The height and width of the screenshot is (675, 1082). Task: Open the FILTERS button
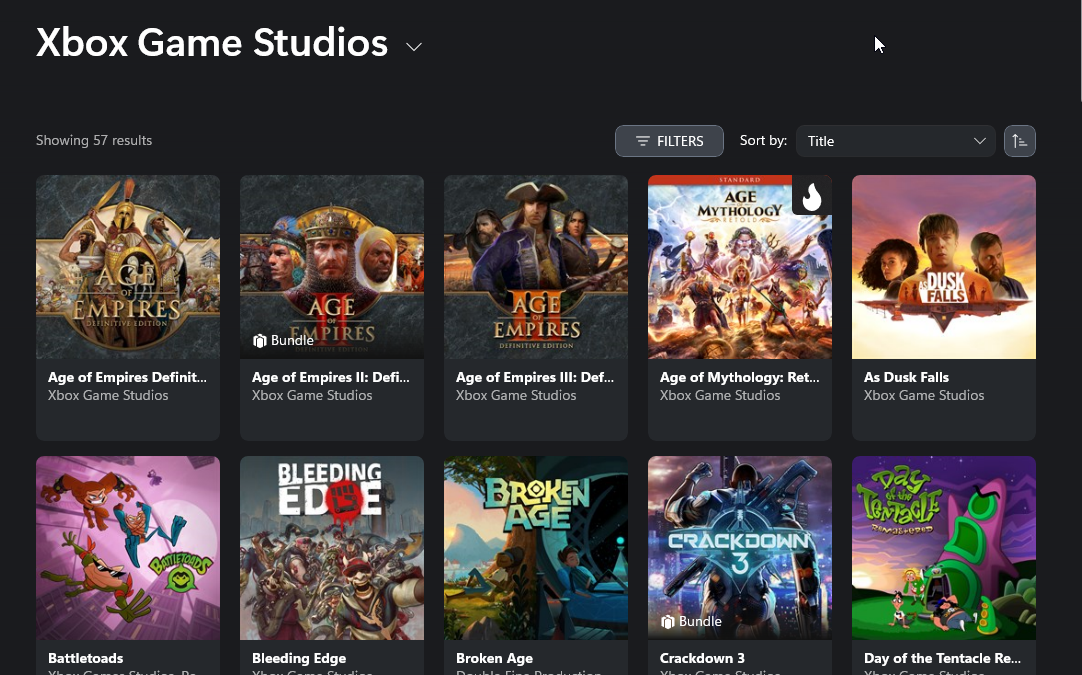click(669, 141)
